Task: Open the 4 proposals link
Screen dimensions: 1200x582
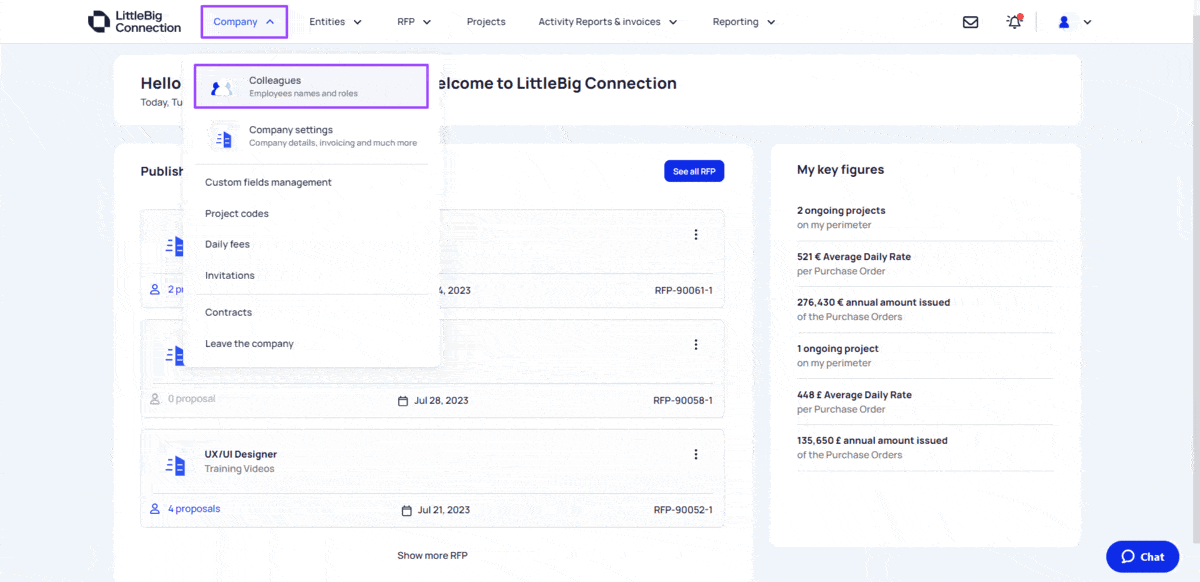Action: [x=194, y=509]
